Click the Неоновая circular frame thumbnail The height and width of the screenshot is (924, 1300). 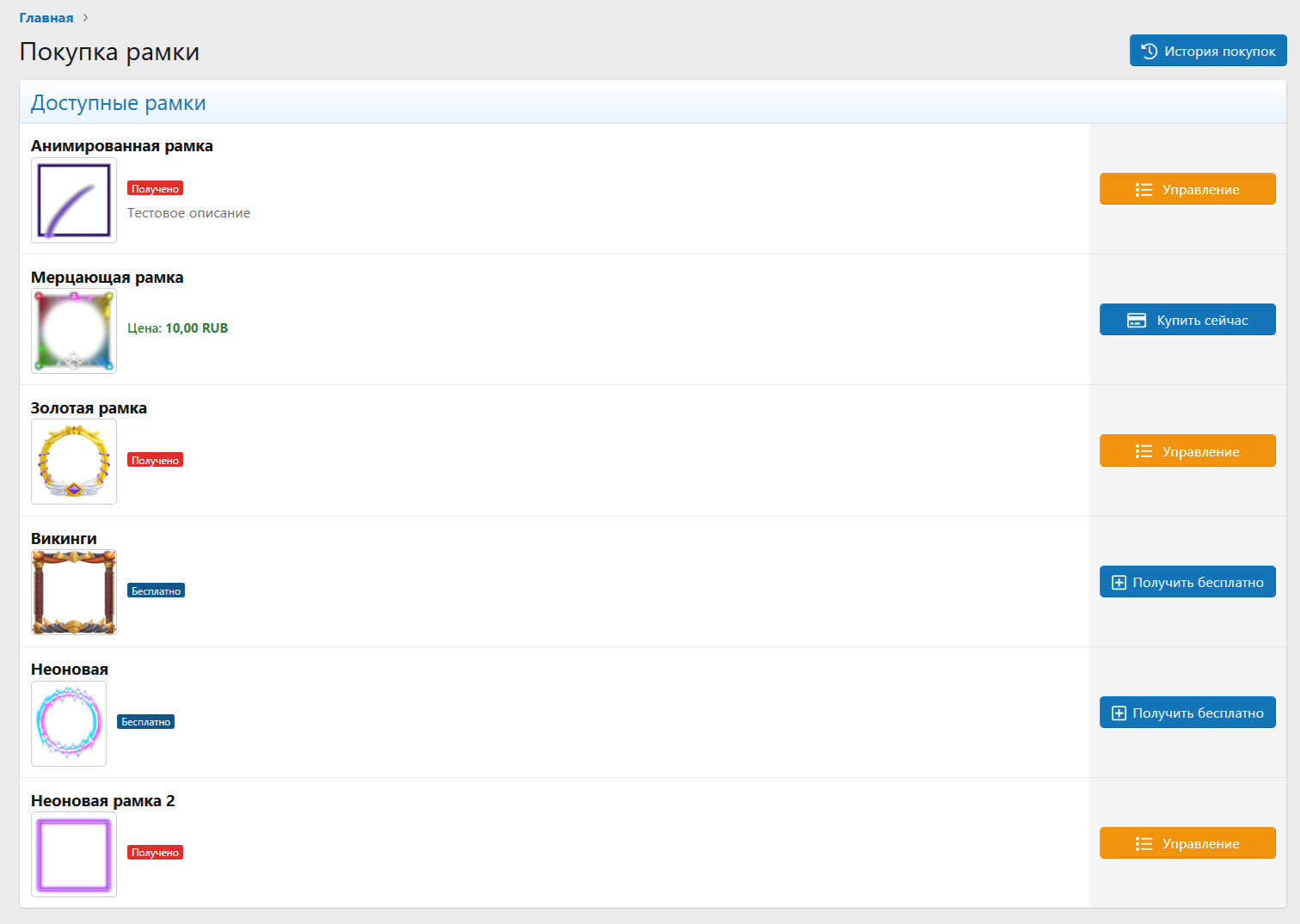pos(69,723)
